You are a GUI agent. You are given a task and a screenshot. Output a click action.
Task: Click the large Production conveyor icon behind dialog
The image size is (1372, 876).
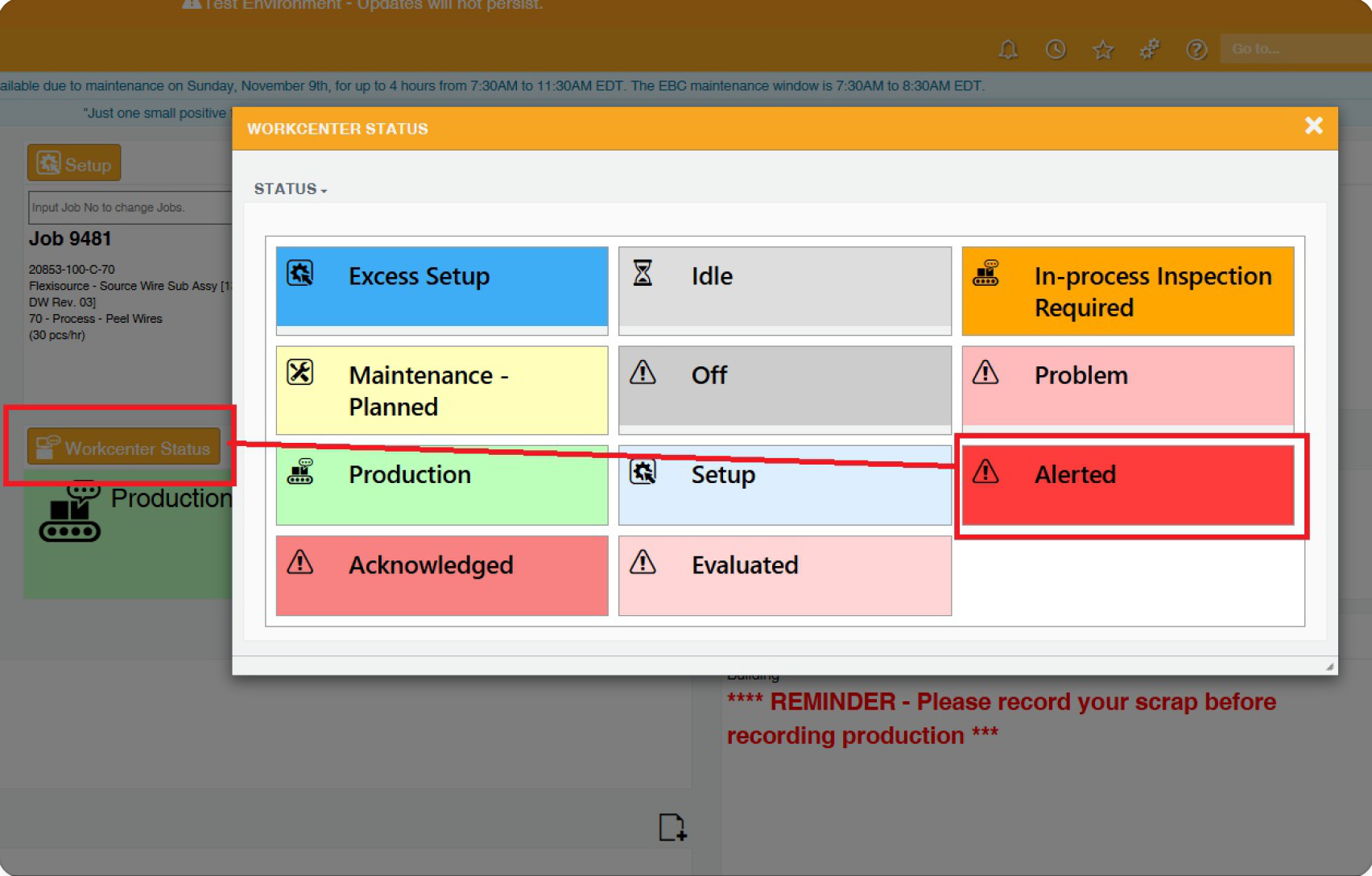70,512
